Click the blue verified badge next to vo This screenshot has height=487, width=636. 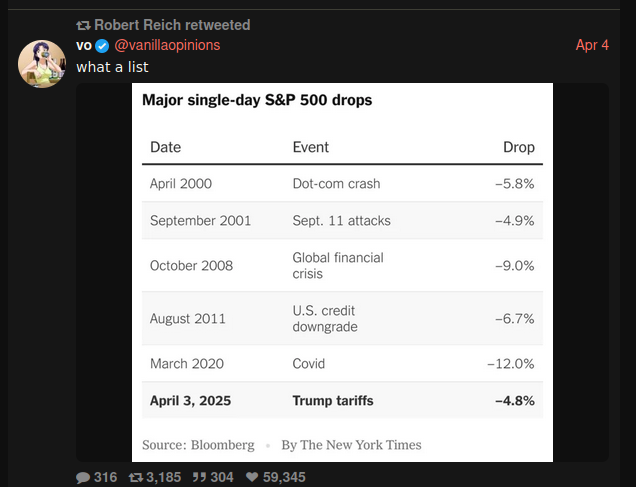pyautogui.click(x=102, y=46)
